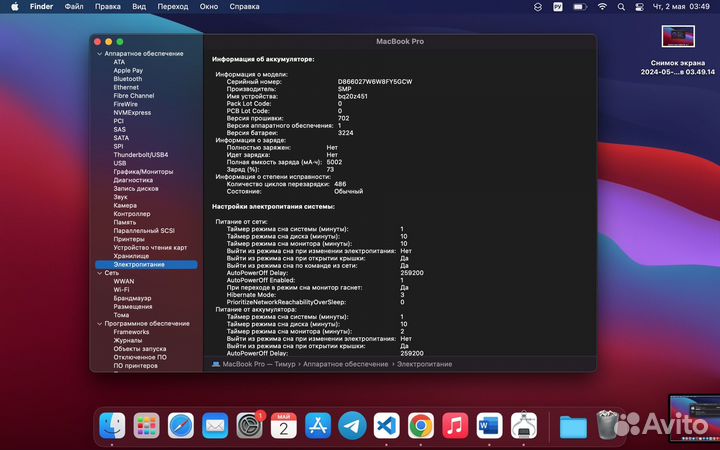Select Камера in the sidebar
The height and width of the screenshot is (450, 720).
click(125, 205)
